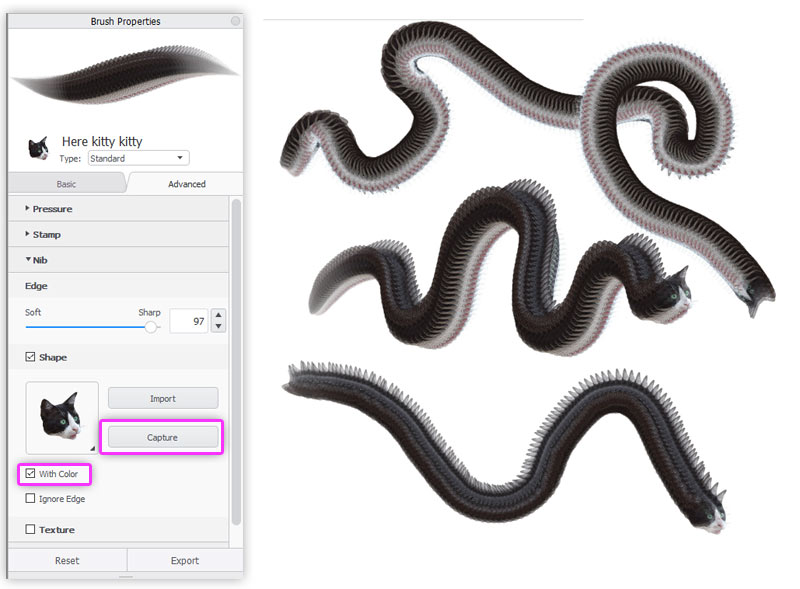Click the cat shape thumbnail
The image size is (800, 589).
[62, 417]
